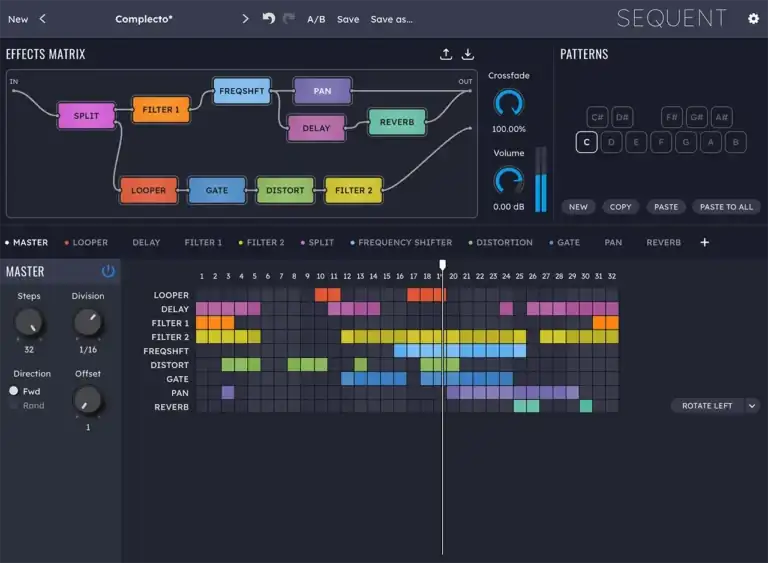Switch to the DISTORTION tab
The height and width of the screenshot is (563, 768).
click(504, 242)
